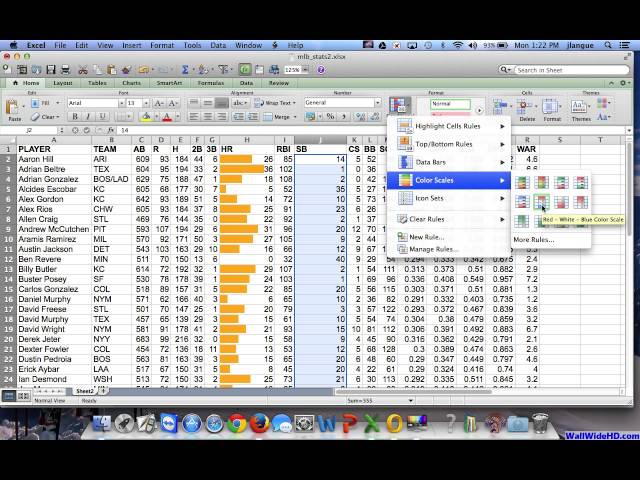
Task: Toggle Top vertical alignment
Action: pyautogui.click(x=194, y=103)
